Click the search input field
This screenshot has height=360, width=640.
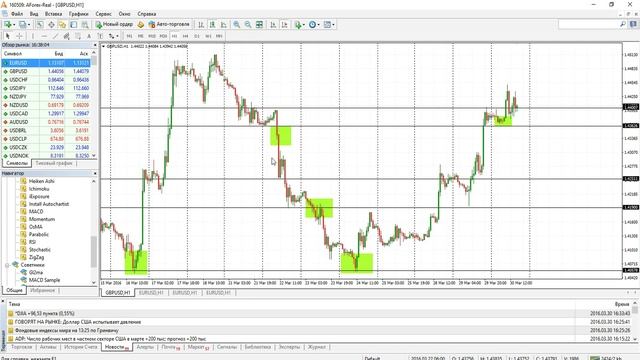click(588, 25)
